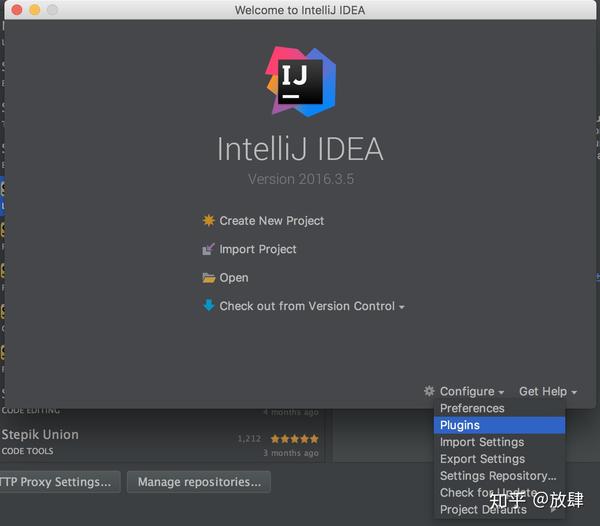
Task: Expand the Get Help dropdown
Action: pyautogui.click(x=548, y=391)
